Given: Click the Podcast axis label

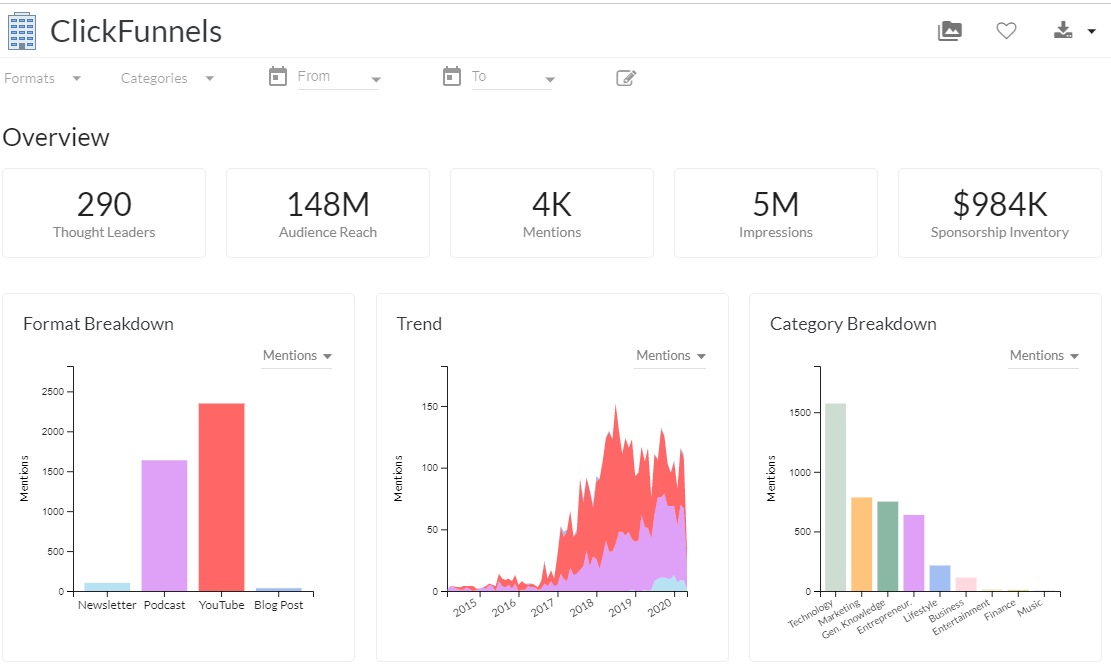Looking at the screenshot, I should tap(164, 605).
